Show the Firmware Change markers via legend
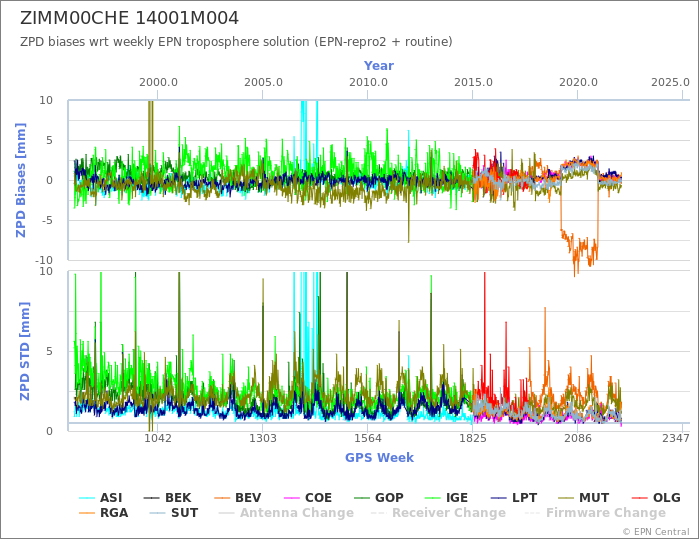The image size is (700, 540). coord(596,513)
